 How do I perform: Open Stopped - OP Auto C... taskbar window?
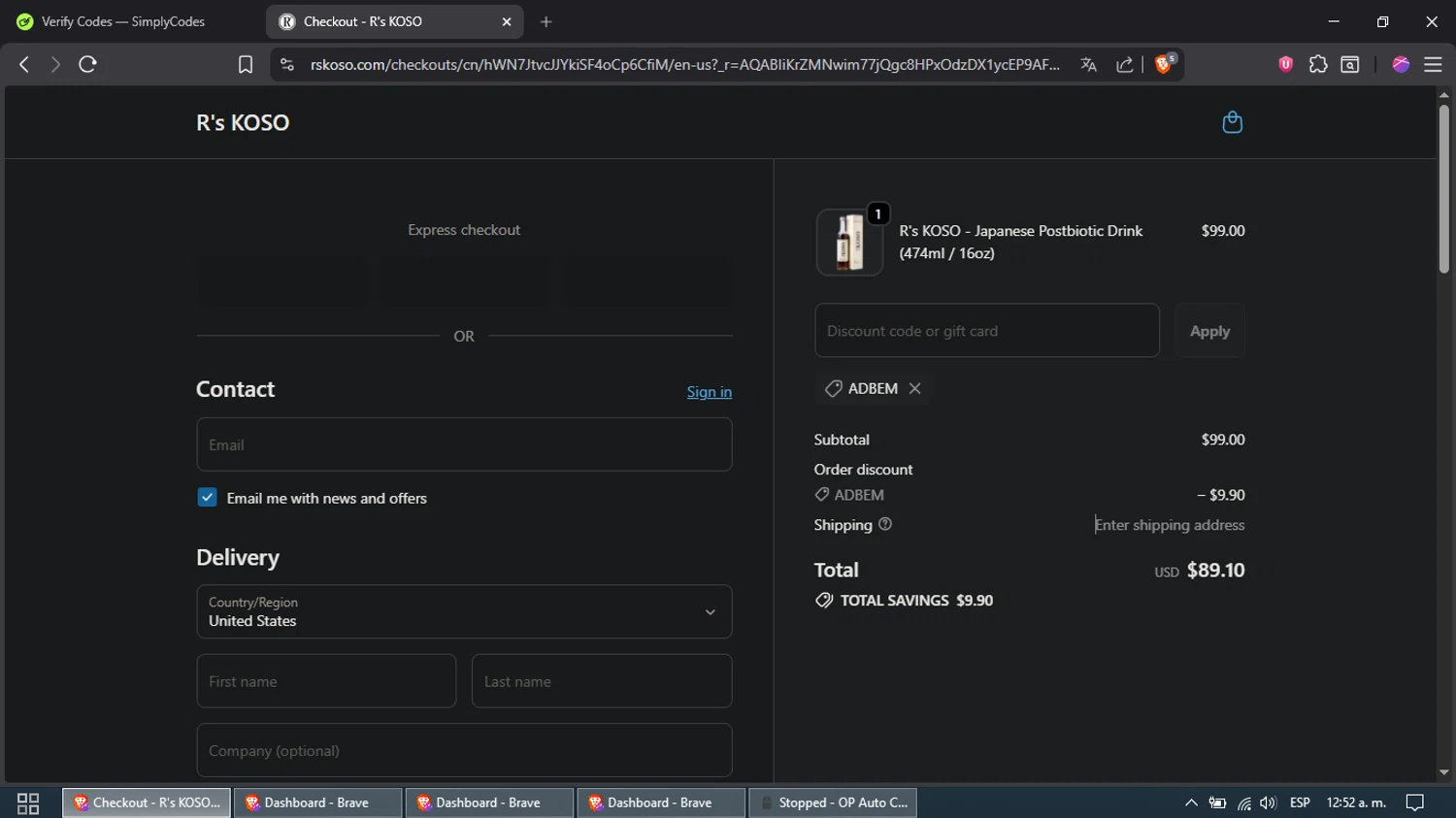click(x=833, y=802)
